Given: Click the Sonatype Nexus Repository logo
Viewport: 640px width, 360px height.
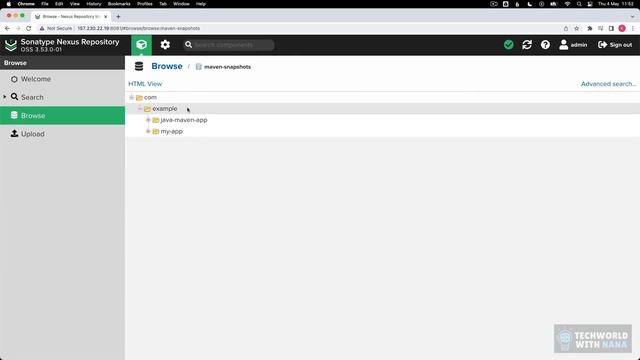Looking at the screenshot, I should tap(11, 45).
